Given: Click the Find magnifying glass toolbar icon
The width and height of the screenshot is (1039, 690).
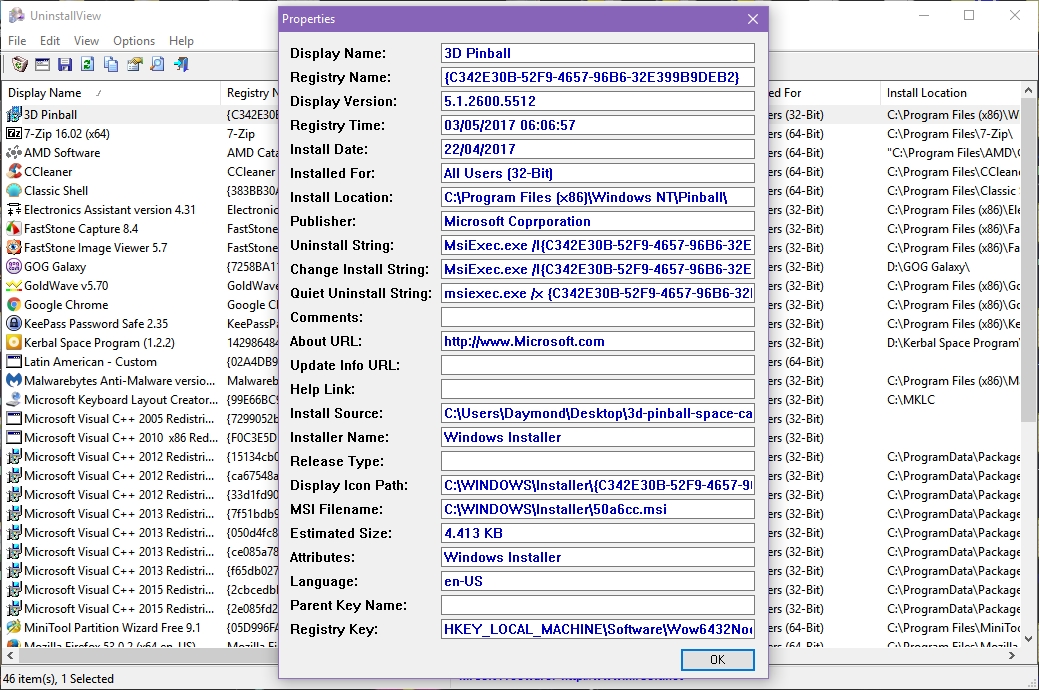Looking at the screenshot, I should (157, 64).
